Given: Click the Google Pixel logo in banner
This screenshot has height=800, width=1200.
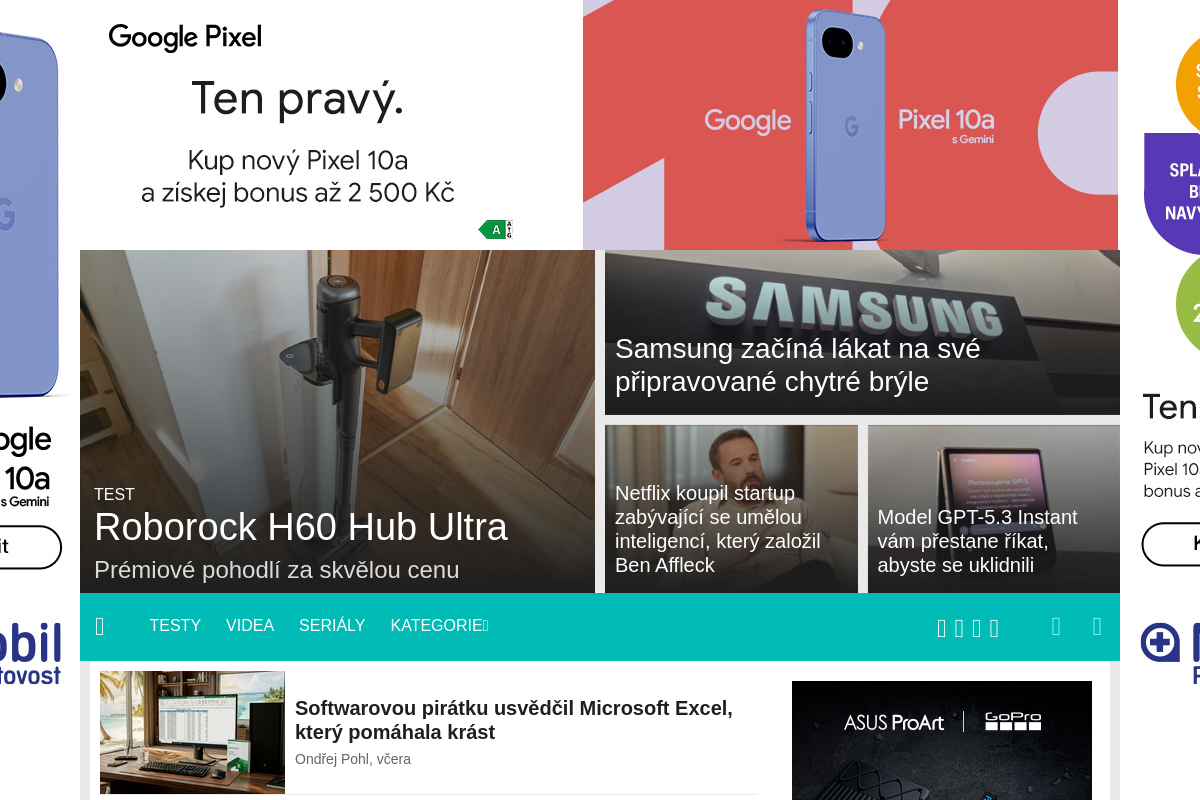Looking at the screenshot, I should coord(185,37).
